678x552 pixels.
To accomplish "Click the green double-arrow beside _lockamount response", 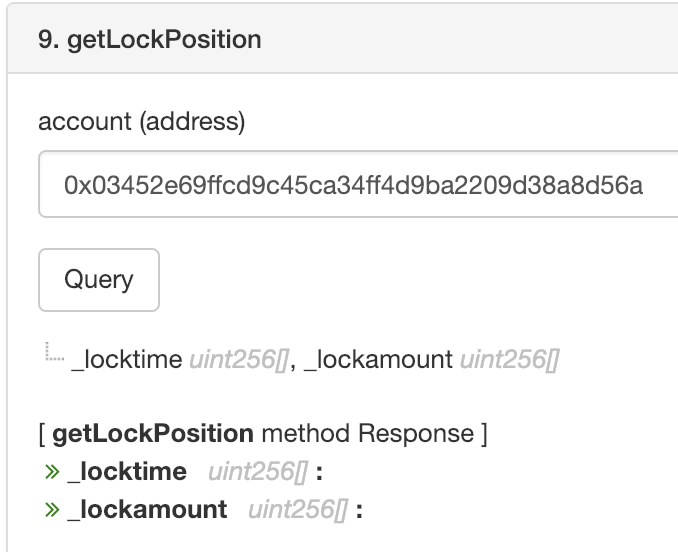I will (52, 509).
